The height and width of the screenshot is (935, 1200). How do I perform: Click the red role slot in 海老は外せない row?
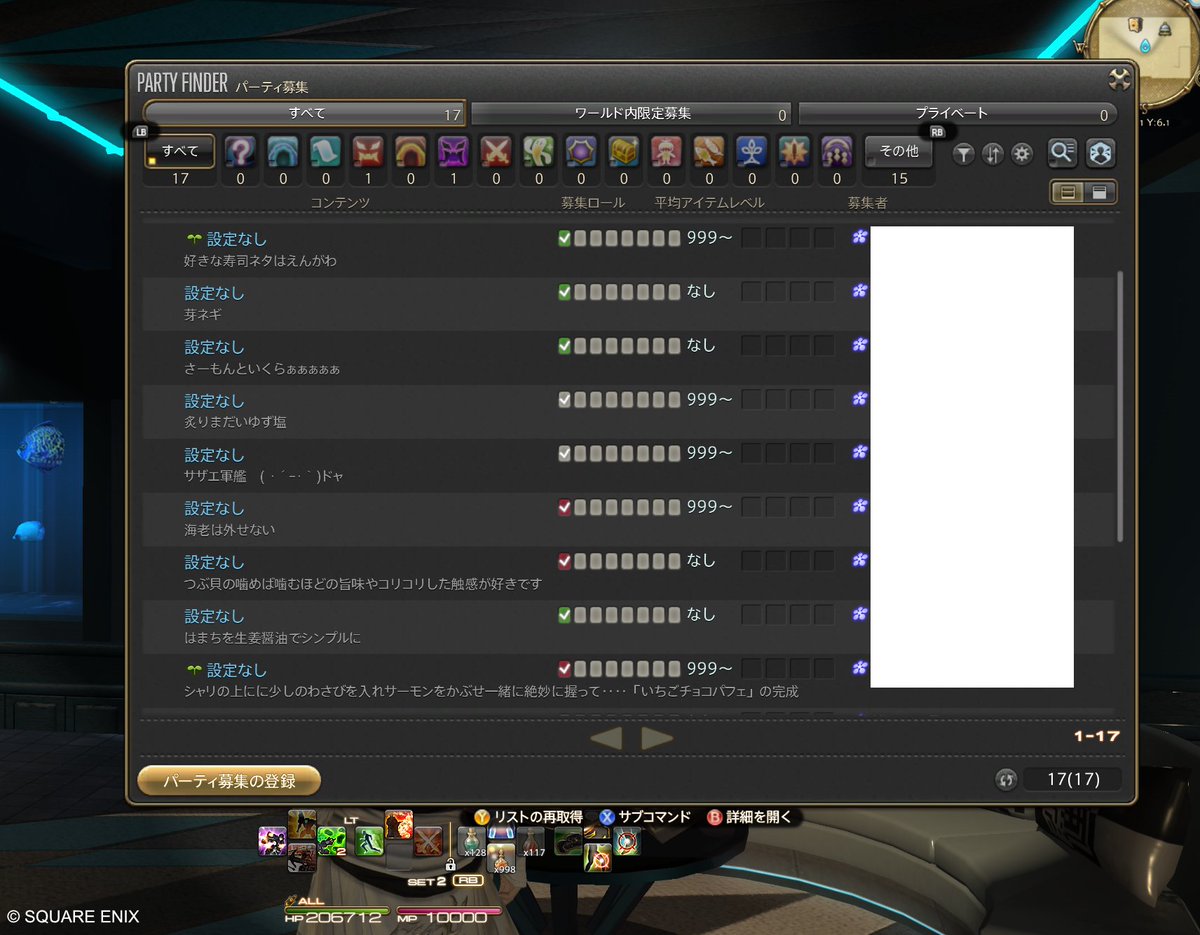point(564,507)
